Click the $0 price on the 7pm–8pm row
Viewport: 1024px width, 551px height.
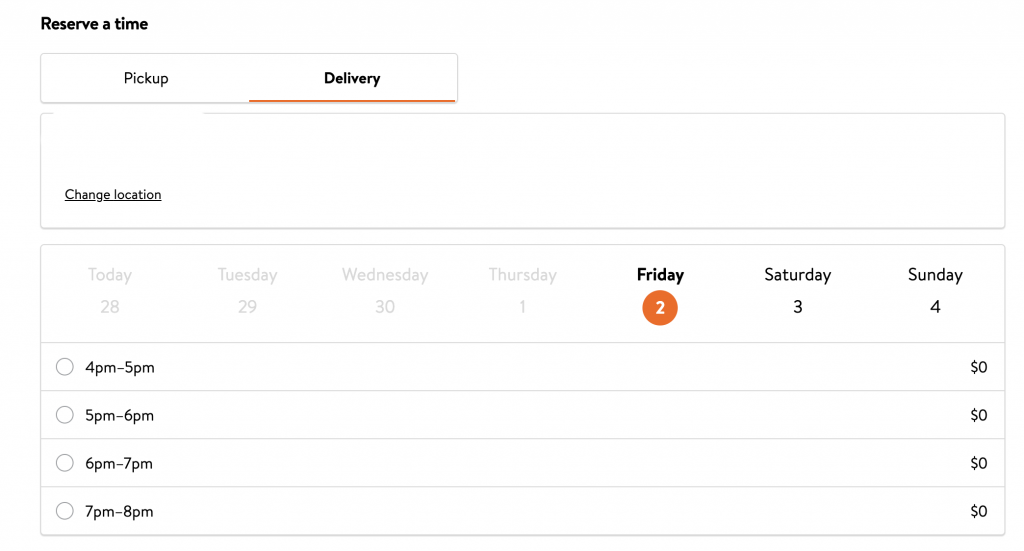[978, 511]
